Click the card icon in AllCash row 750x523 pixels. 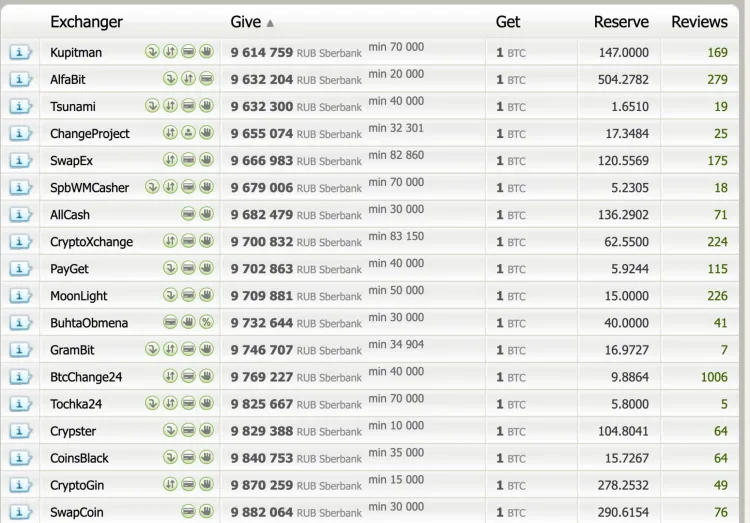[188, 214]
